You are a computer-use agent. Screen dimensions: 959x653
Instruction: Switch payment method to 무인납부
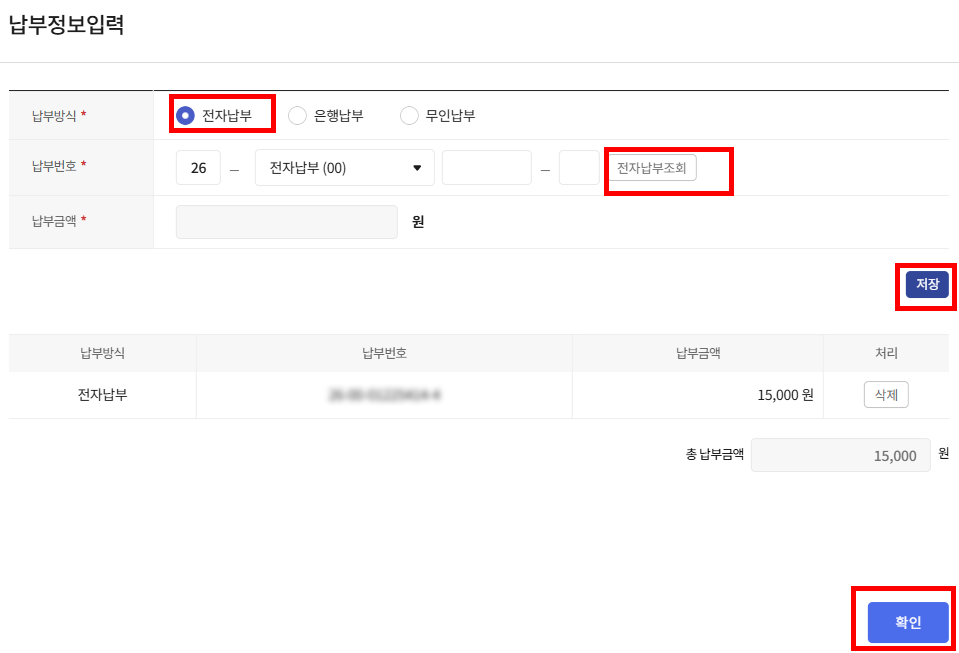click(x=409, y=116)
